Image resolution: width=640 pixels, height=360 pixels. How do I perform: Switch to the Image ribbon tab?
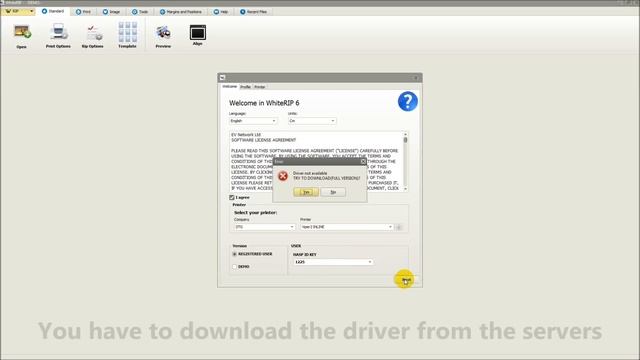[111, 12]
